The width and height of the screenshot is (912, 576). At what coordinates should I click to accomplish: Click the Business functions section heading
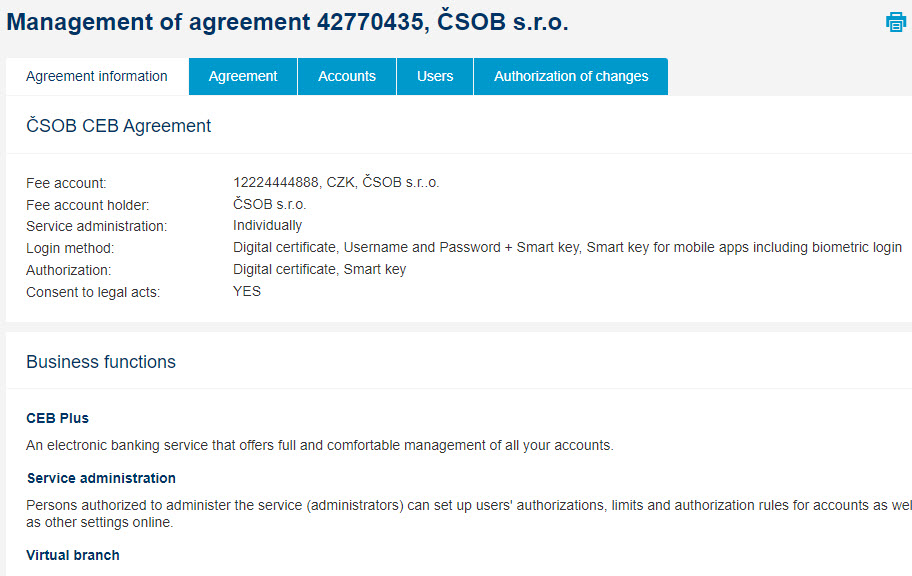(101, 362)
